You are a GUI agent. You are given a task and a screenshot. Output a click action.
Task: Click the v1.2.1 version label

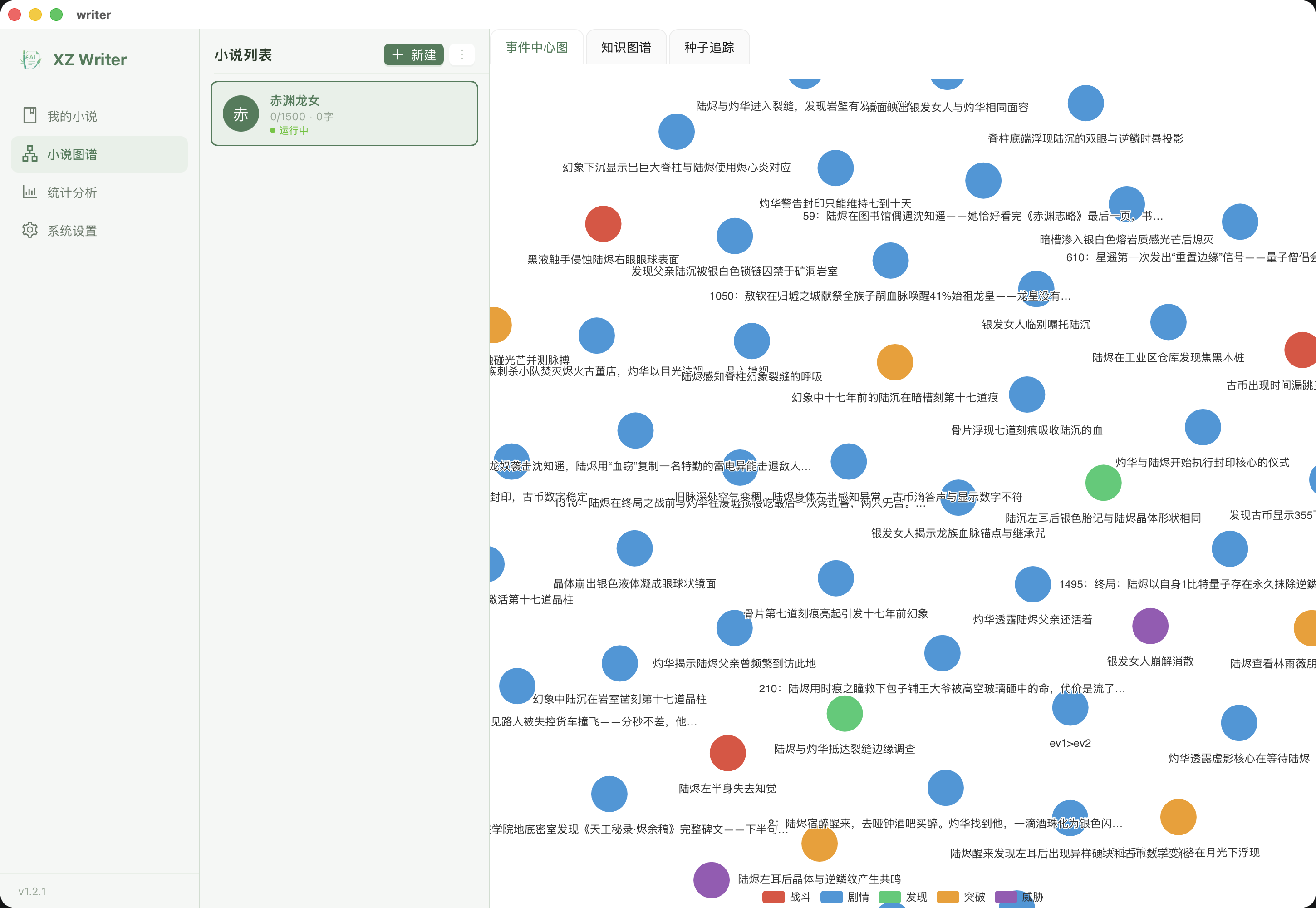(x=32, y=891)
